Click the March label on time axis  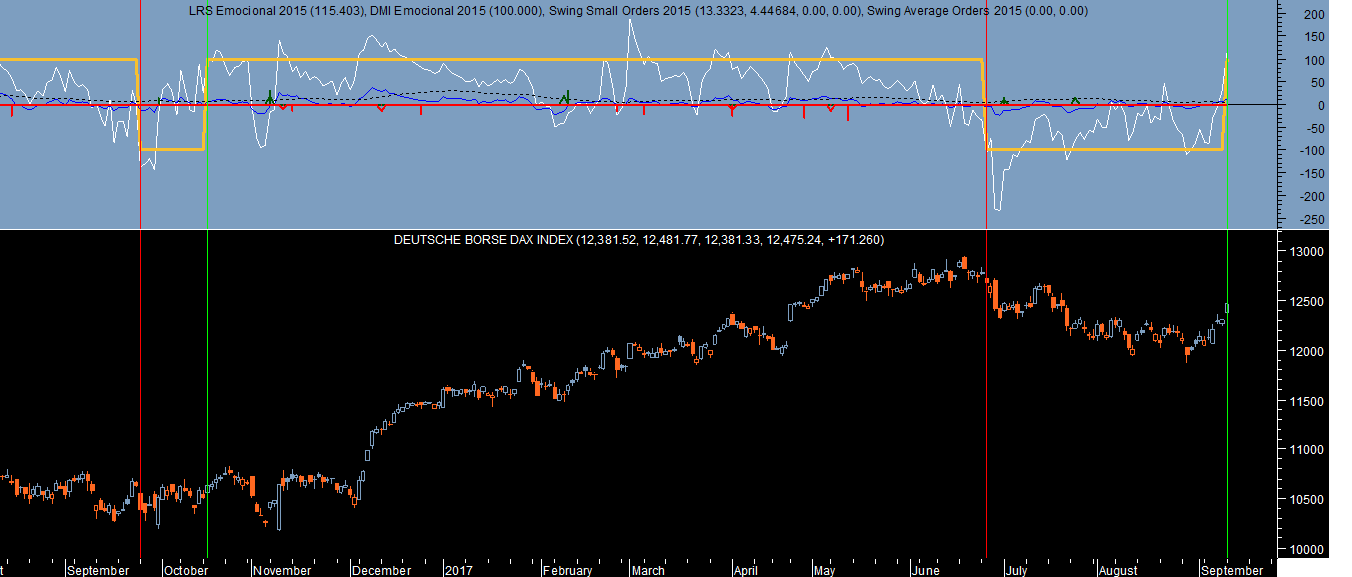(x=648, y=570)
